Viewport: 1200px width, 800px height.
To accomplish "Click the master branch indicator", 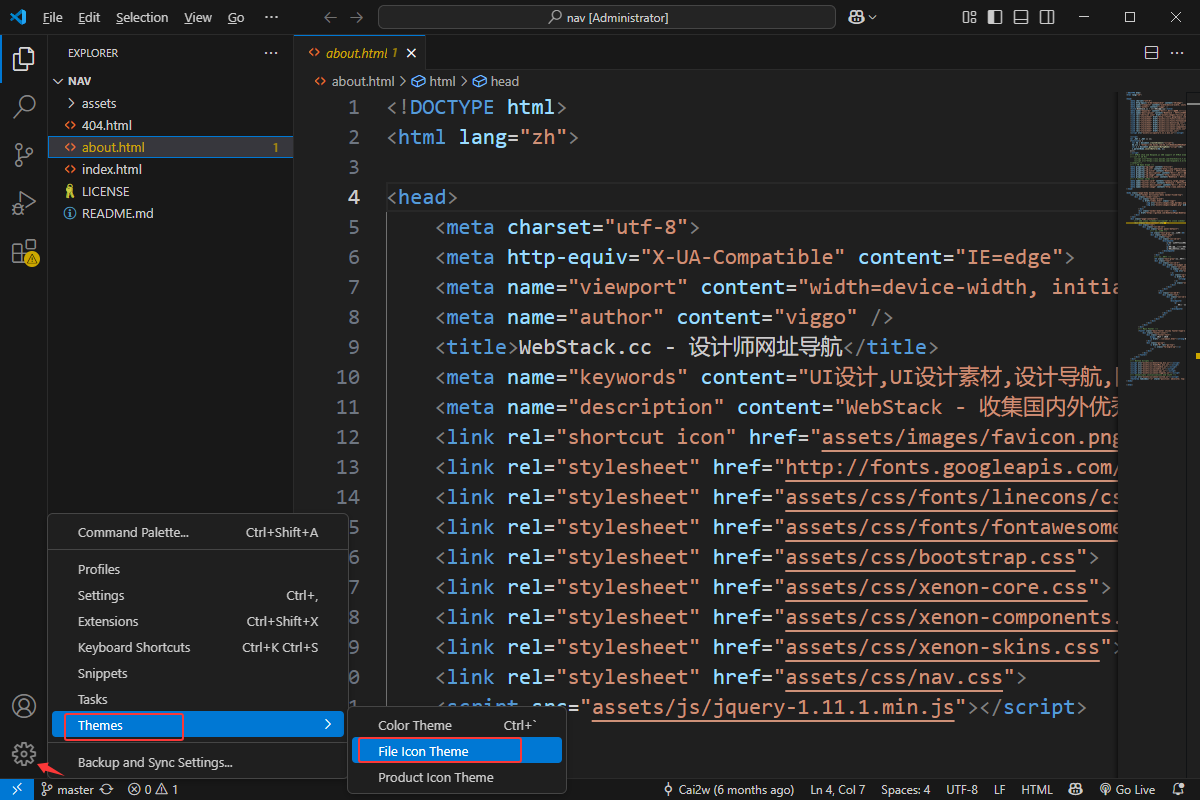I will [x=67, y=790].
